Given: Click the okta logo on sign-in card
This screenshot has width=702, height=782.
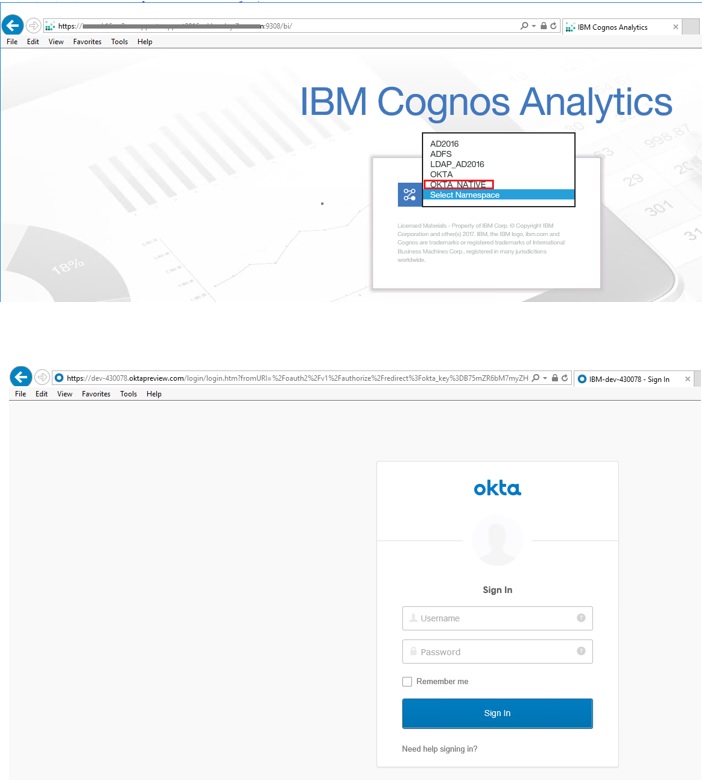Looking at the screenshot, I should (497, 488).
